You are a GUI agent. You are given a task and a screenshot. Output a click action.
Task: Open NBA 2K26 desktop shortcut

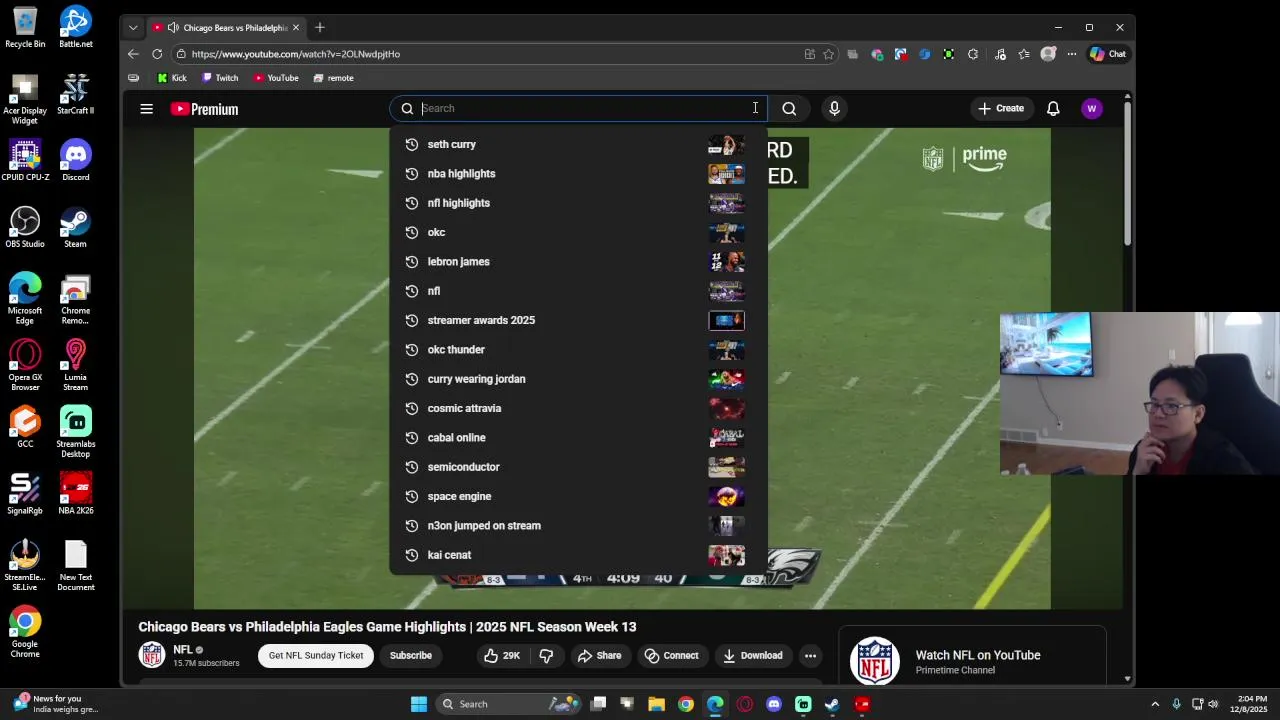coord(75,494)
